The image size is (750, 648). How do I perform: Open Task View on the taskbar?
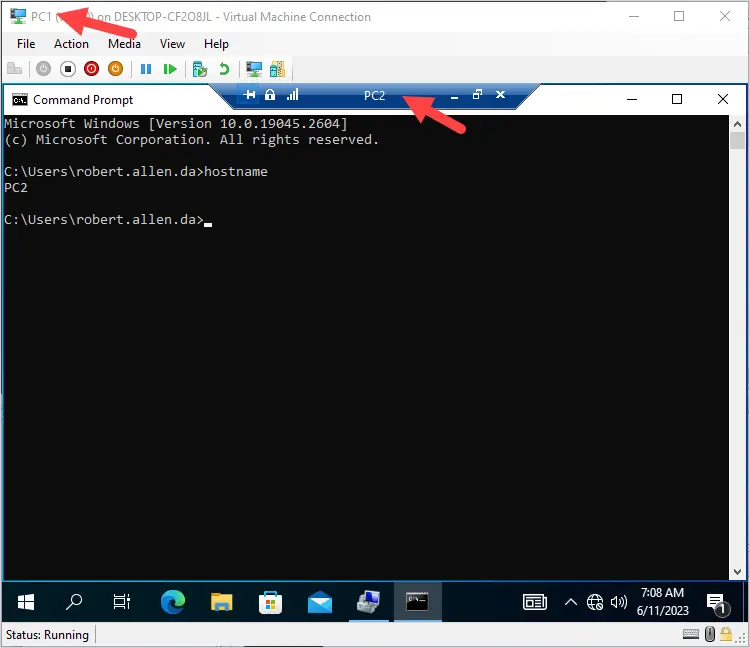tap(121, 602)
